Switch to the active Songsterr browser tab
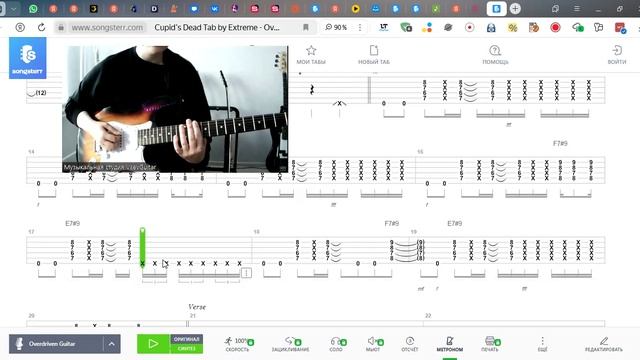Screen dimensions: 640x360 point(496,9)
